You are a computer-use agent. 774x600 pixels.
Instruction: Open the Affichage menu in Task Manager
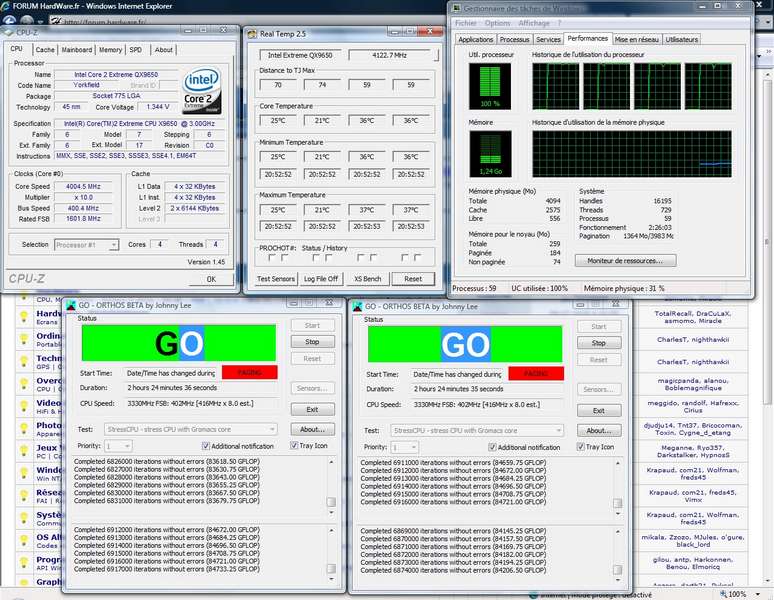[534, 23]
